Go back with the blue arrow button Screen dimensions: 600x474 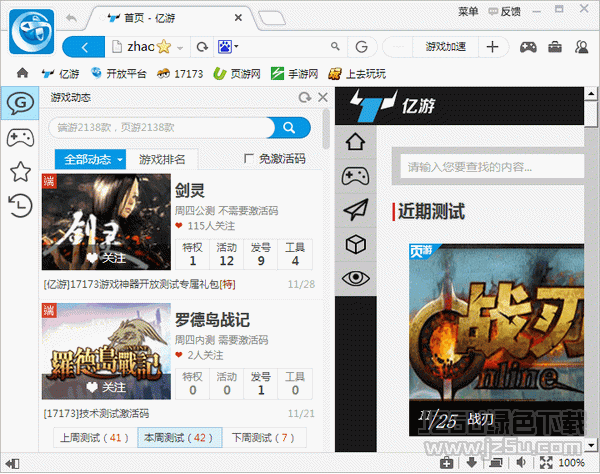tap(84, 47)
